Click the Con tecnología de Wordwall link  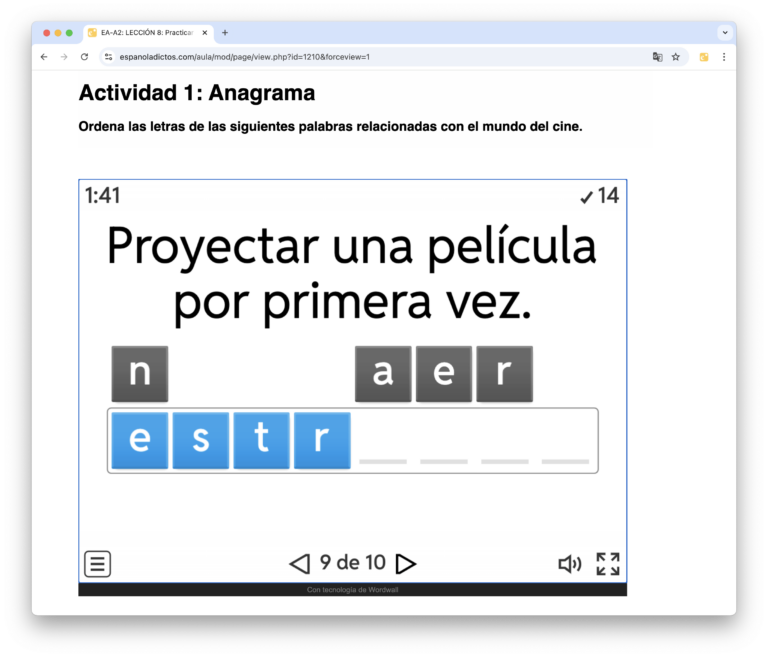tap(353, 589)
